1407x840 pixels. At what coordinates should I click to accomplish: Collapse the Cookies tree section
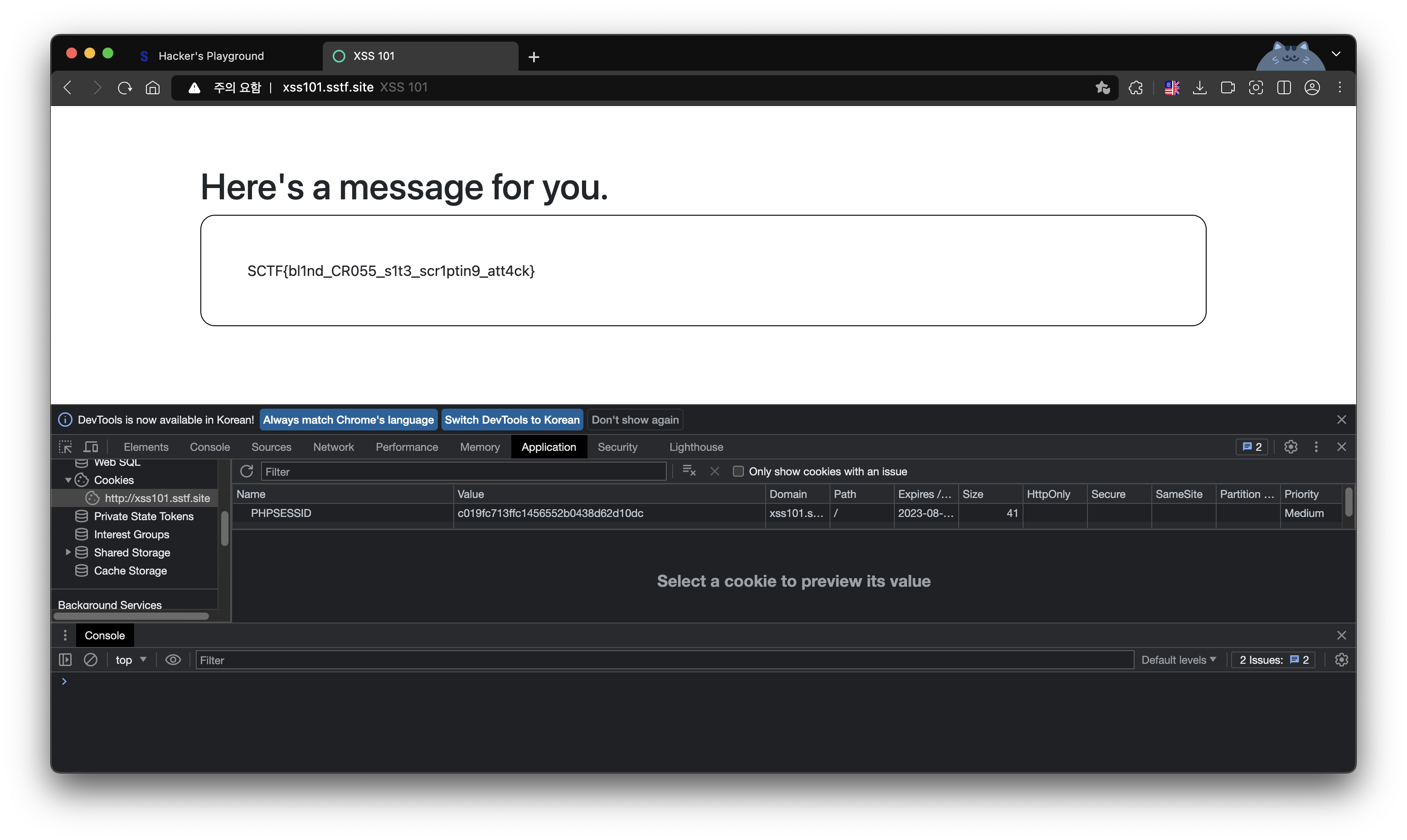(x=68, y=480)
